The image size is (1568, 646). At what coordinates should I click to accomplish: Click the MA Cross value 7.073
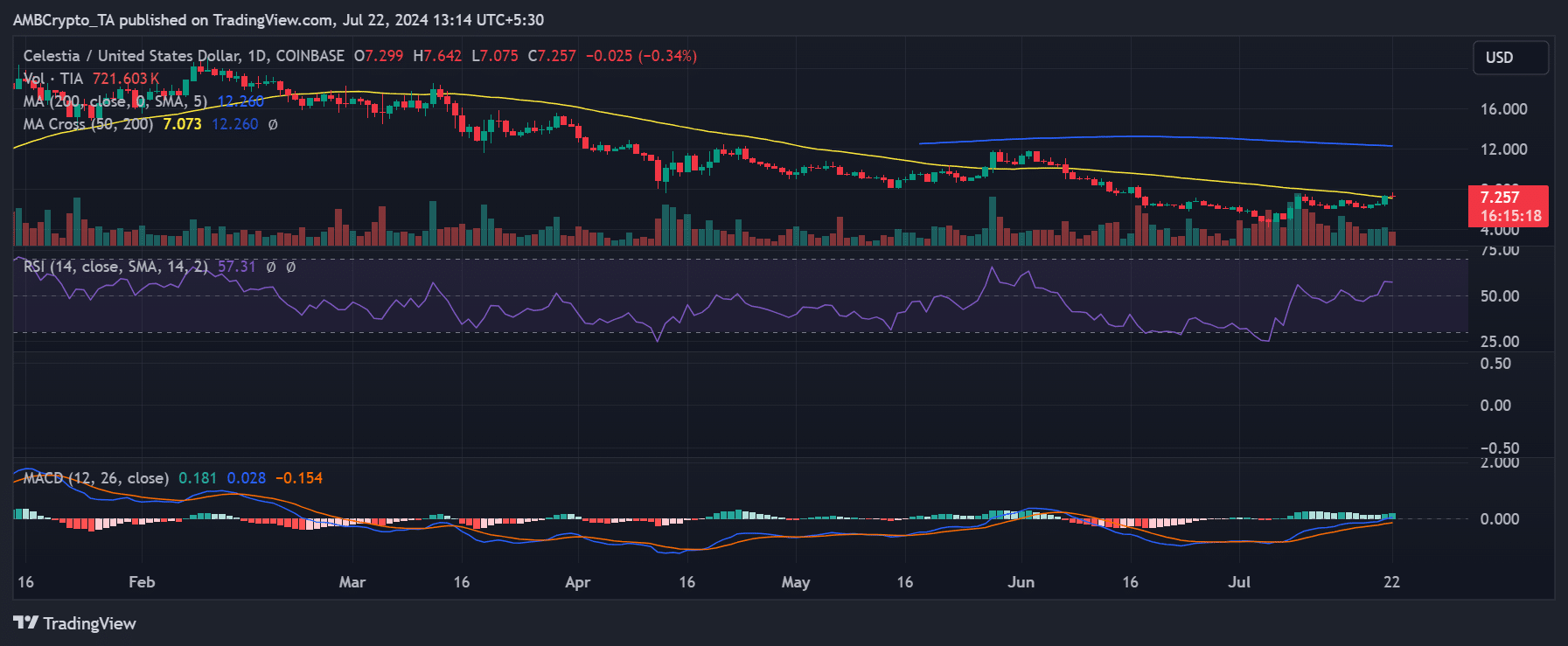[x=182, y=124]
